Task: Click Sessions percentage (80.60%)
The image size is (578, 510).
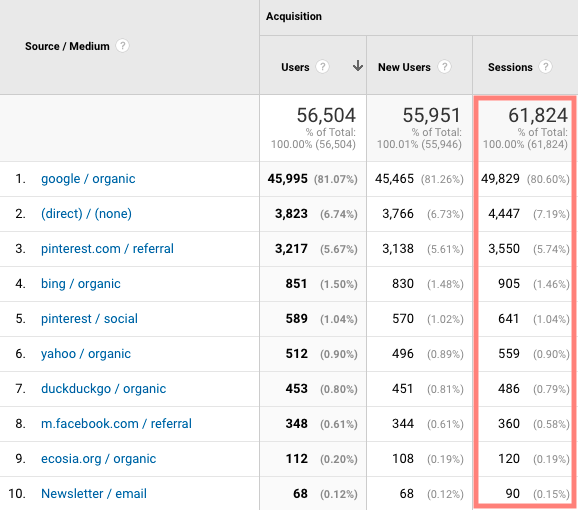Action: click(x=548, y=179)
